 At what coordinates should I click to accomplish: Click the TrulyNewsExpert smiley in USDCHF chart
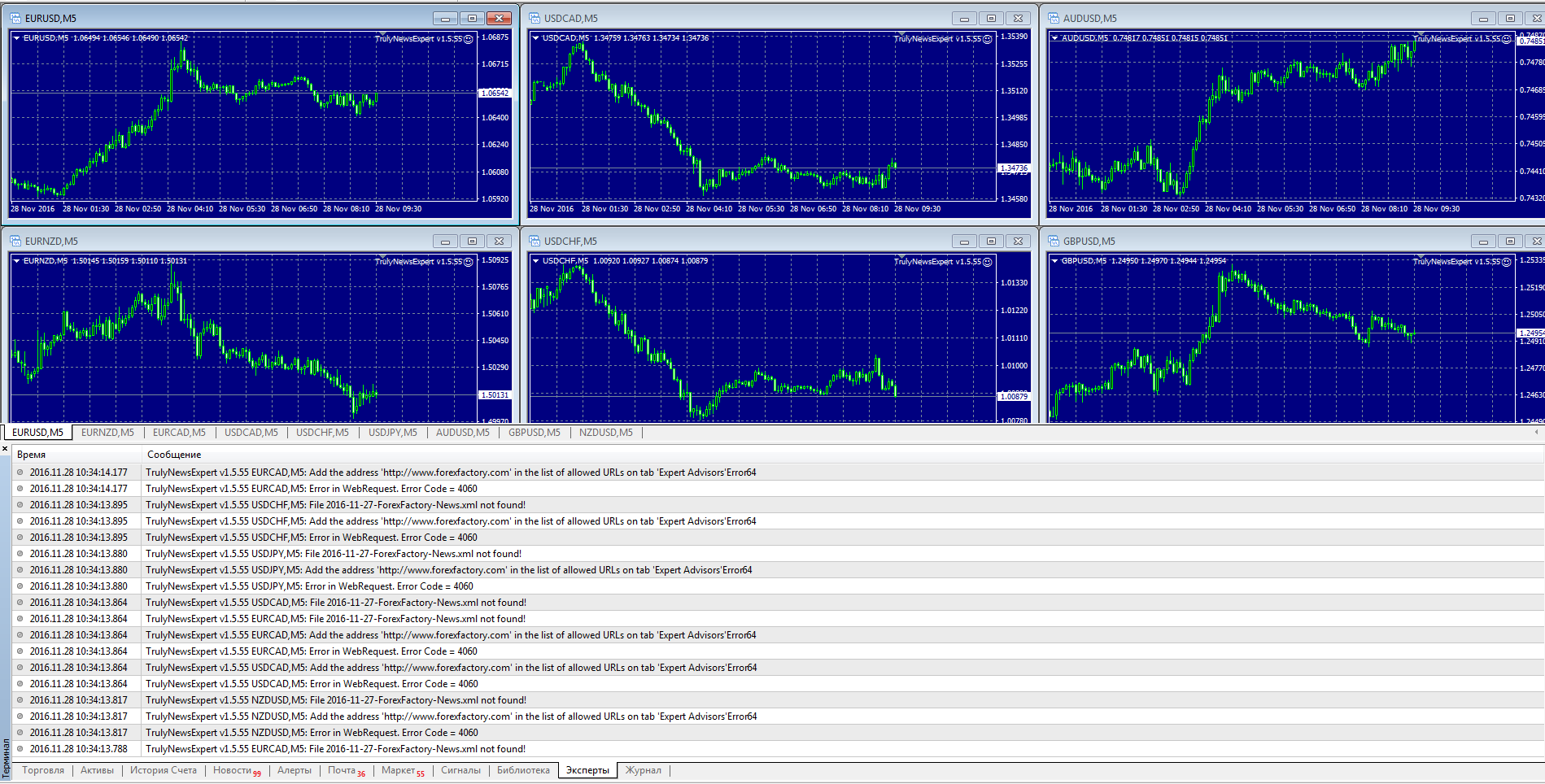(x=987, y=262)
